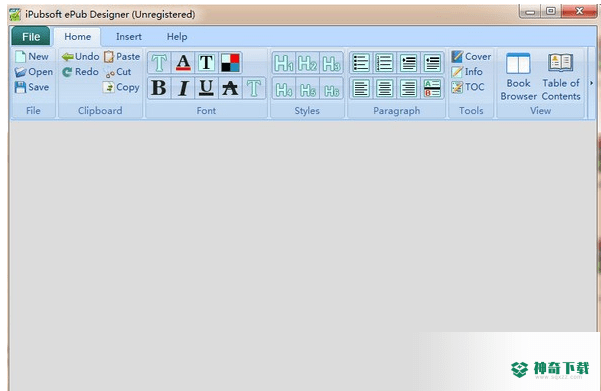Toggle Strikethrough formatting
This screenshot has width=601, height=391.
coord(230,88)
